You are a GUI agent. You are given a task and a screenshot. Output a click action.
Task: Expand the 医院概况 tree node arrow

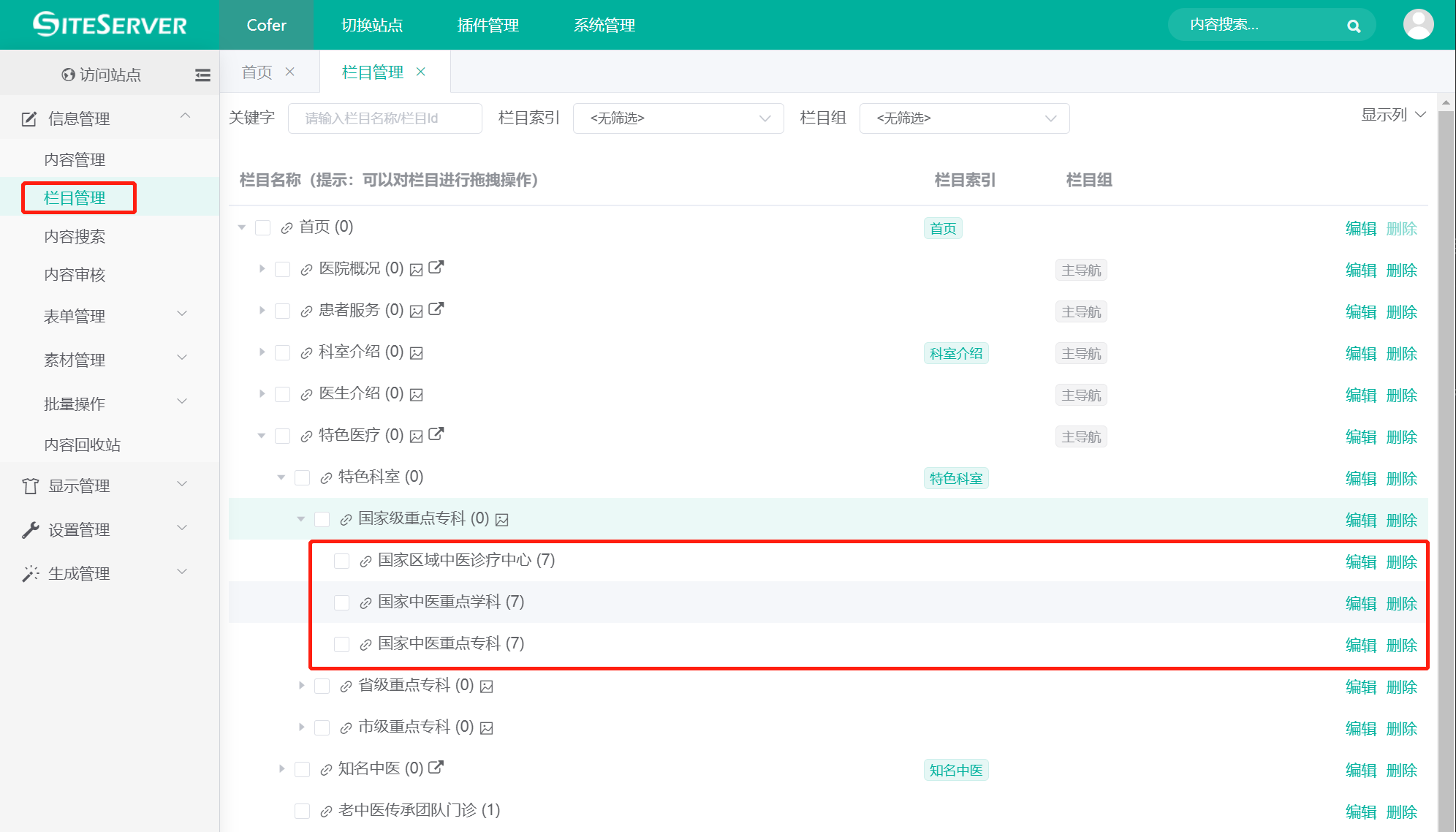coord(262,269)
